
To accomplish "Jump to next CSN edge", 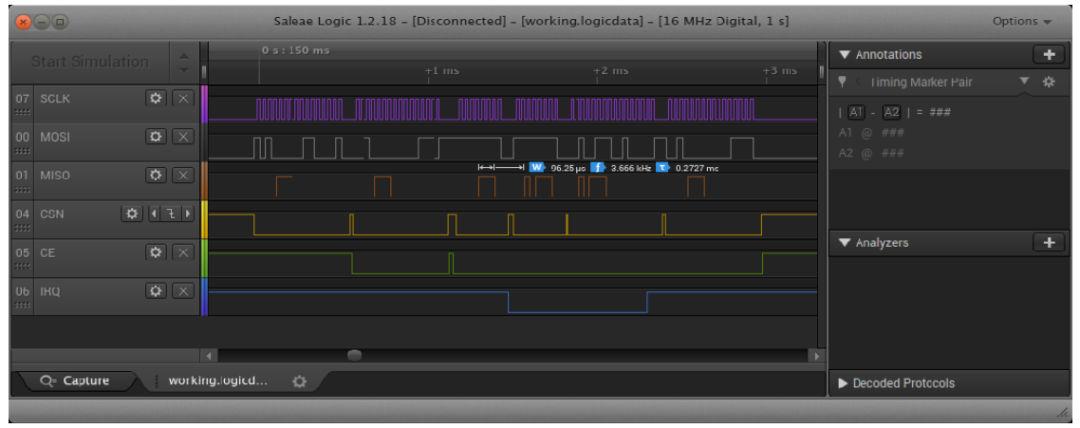I will tap(187, 214).
